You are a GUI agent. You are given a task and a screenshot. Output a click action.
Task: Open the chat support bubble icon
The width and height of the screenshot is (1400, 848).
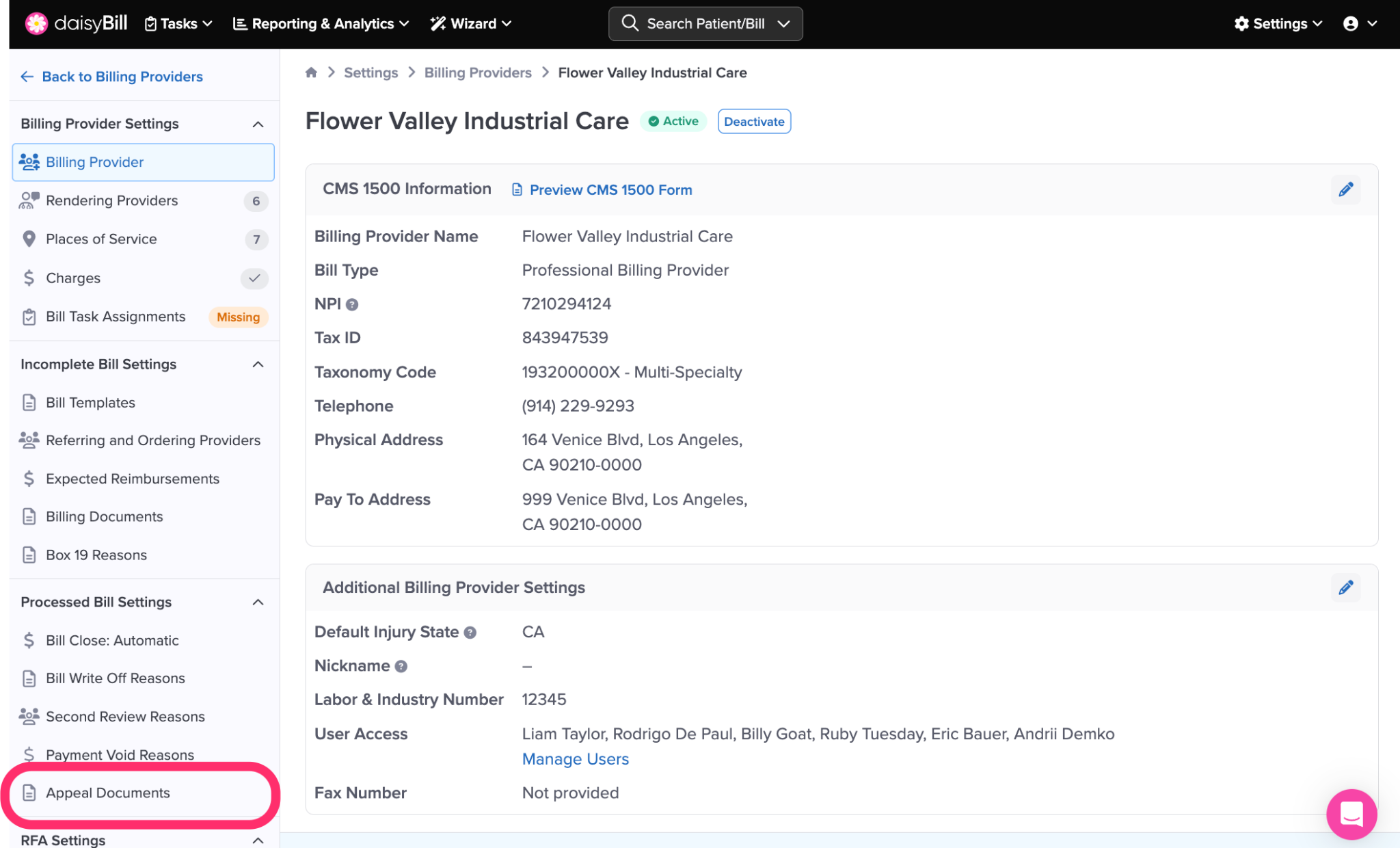(x=1351, y=814)
